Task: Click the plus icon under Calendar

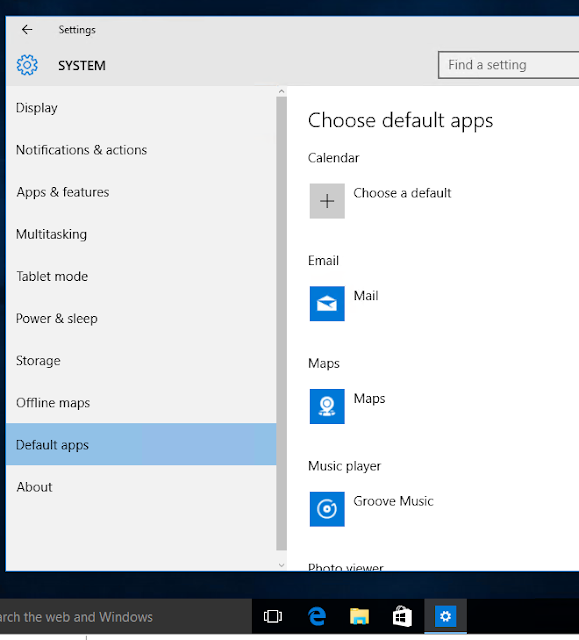Action: pos(327,201)
